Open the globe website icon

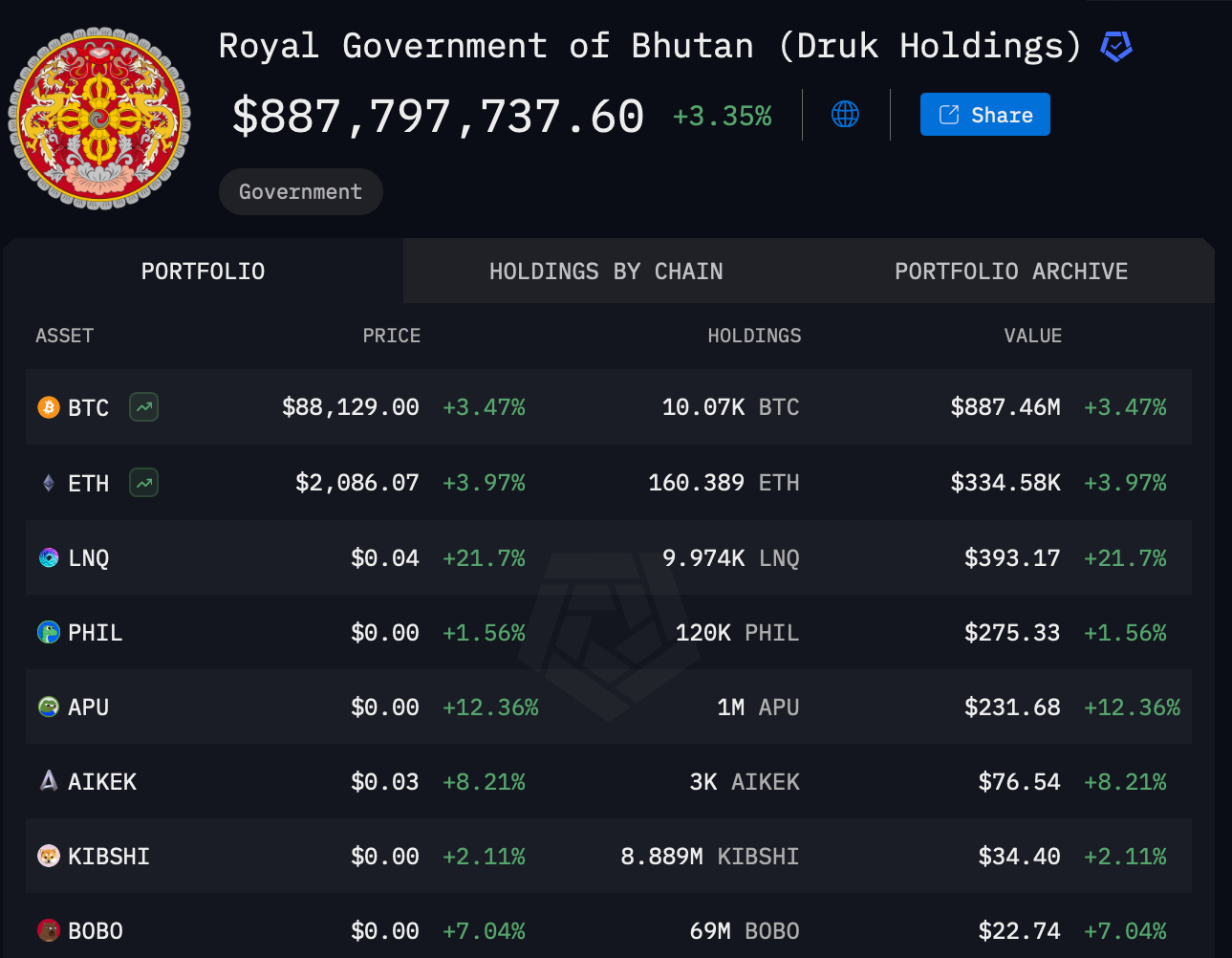click(845, 115)
